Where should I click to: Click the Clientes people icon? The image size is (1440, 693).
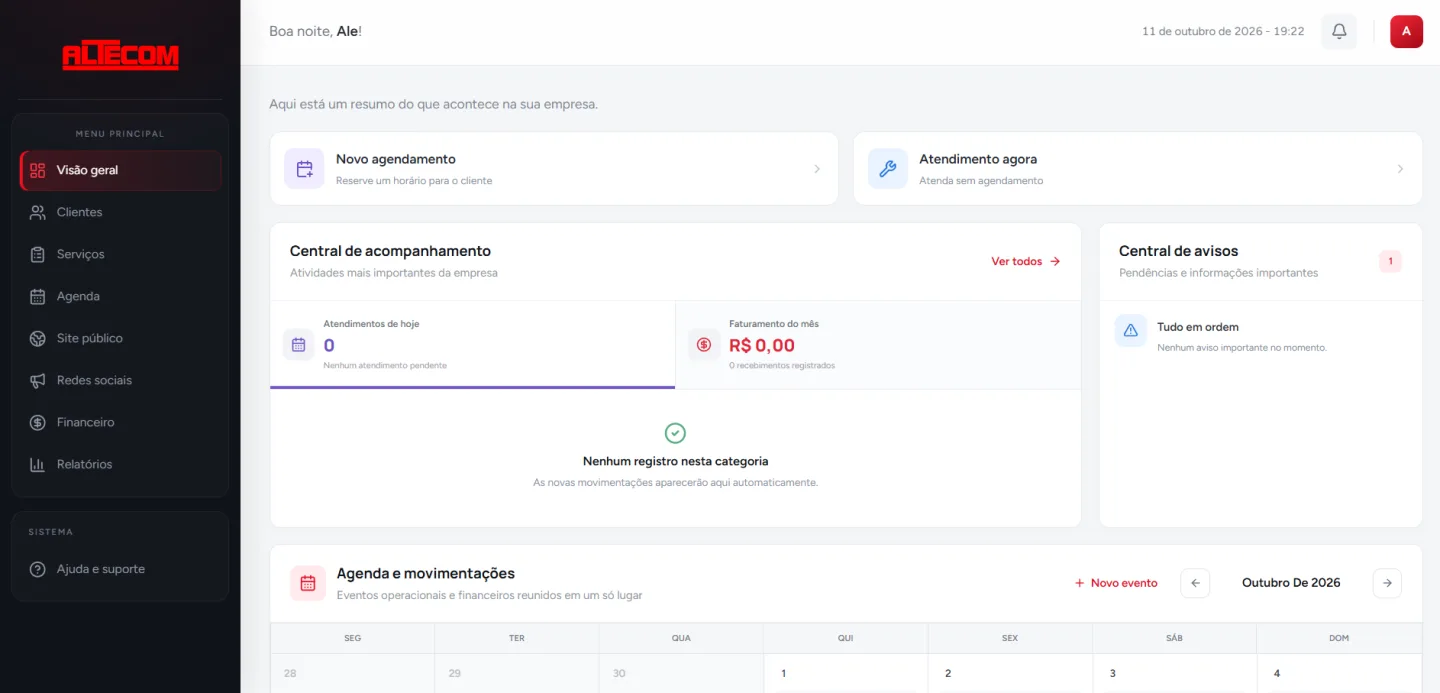38,212
